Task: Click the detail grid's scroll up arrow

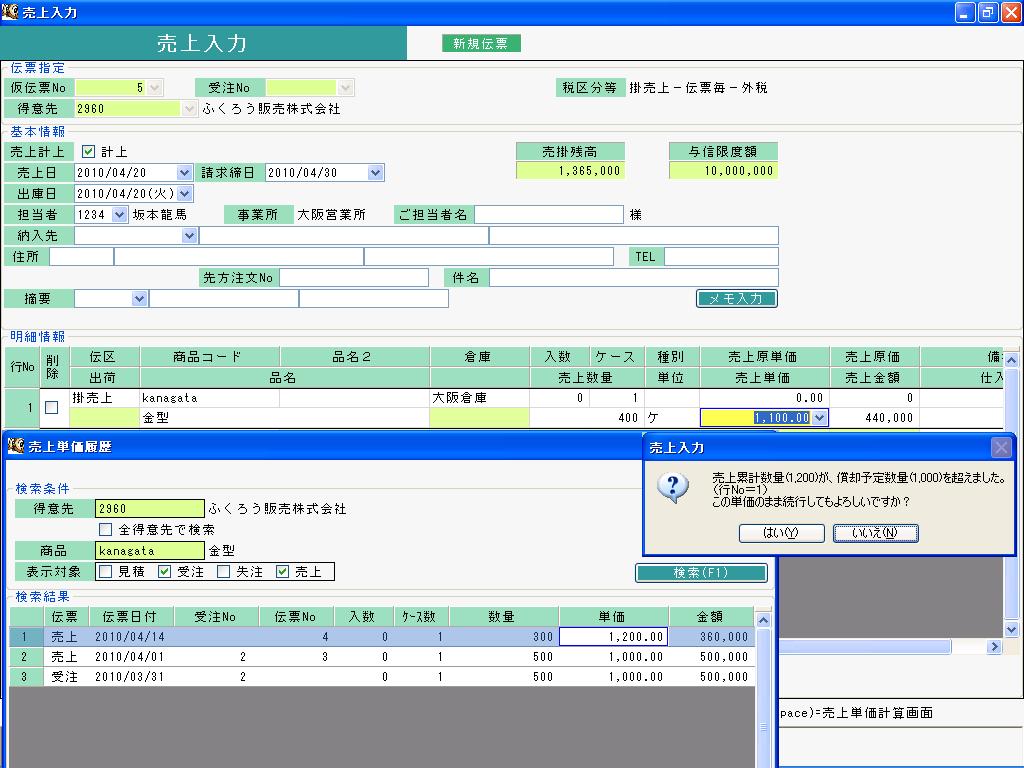Action: [x=1011, y=360]
